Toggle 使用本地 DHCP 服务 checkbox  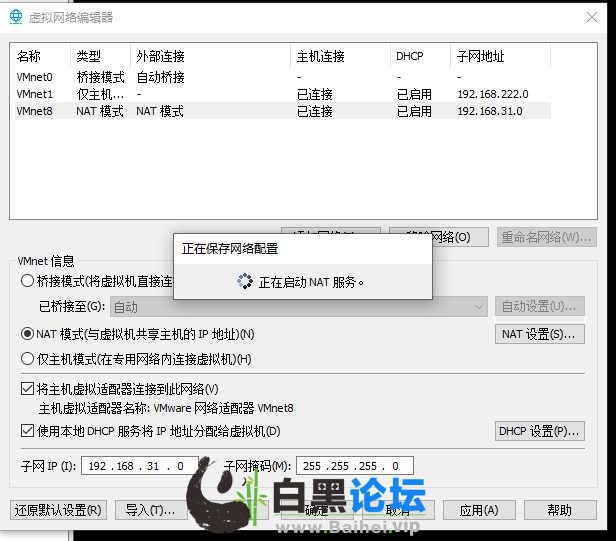tap(28, 431)
